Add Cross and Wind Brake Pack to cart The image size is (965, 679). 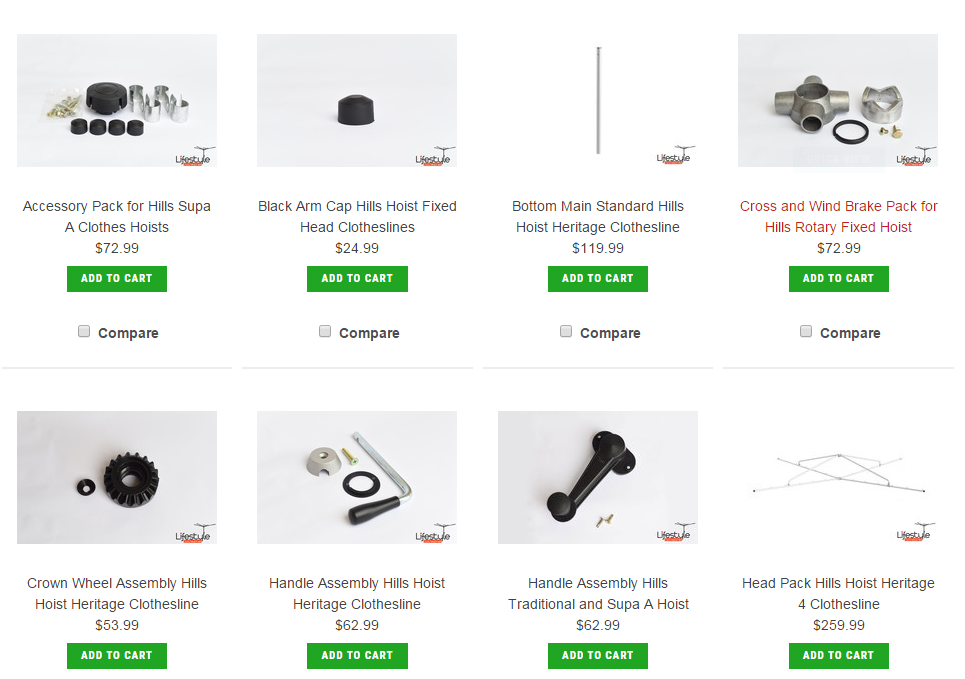point(839,279)
